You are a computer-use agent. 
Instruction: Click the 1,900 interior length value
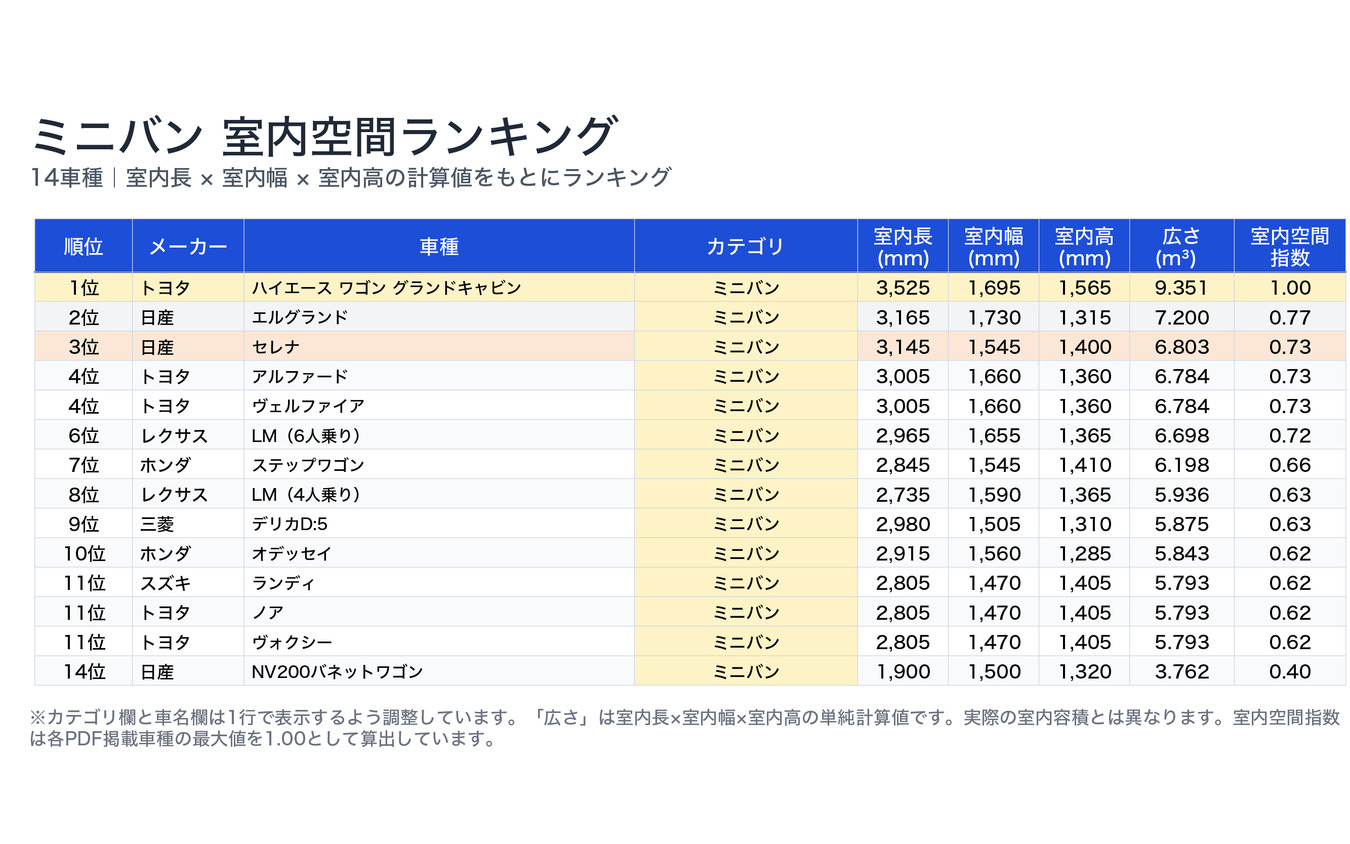pos(903,671)
